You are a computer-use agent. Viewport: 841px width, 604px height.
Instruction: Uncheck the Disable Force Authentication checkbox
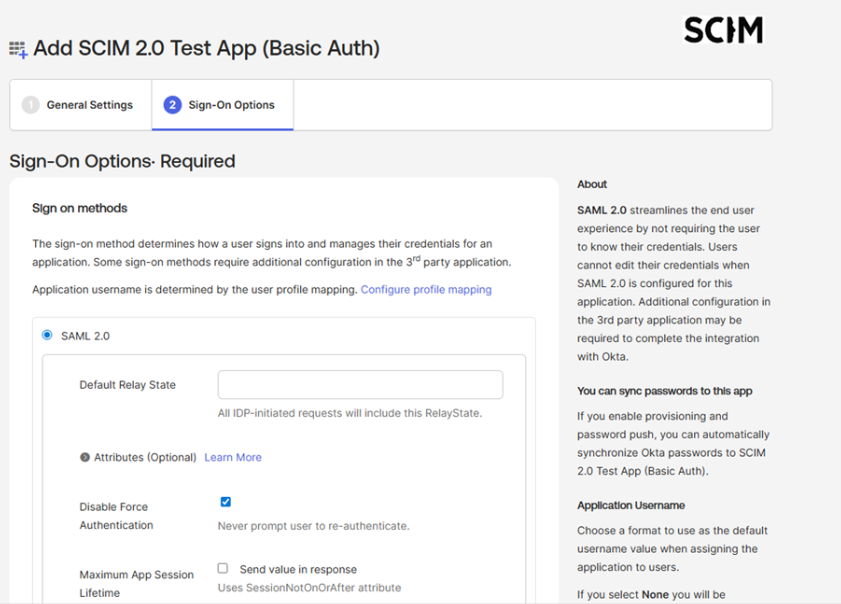[225, 502]
